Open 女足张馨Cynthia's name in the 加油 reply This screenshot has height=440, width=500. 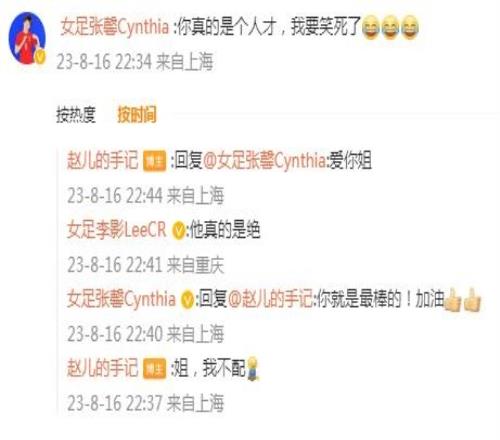[x=121, y=298]
